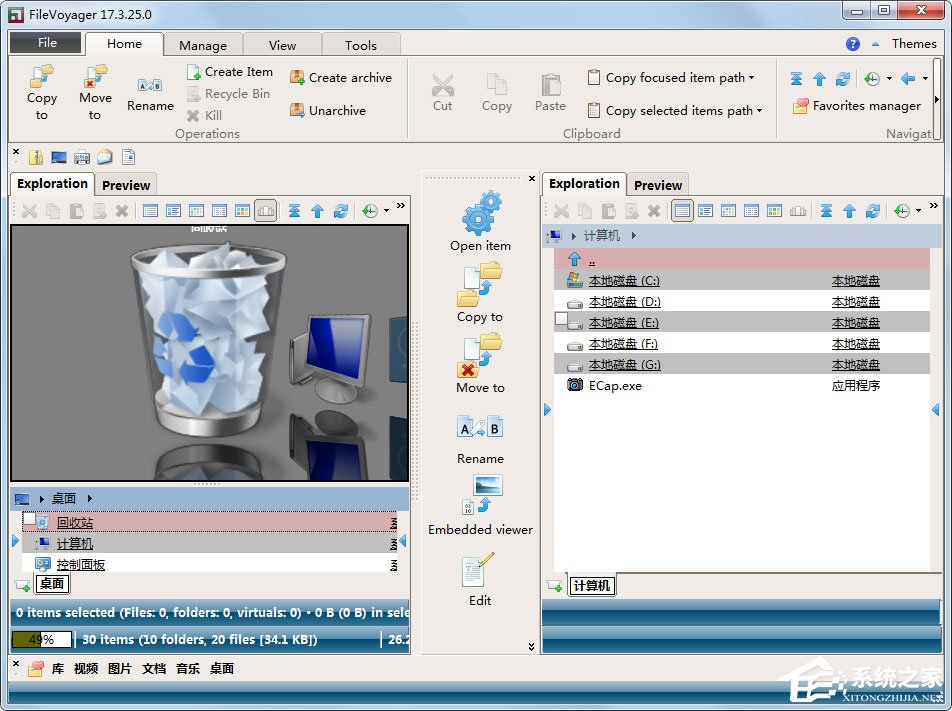
Task: Click the 49% disk usage bar
Action: point(41,639)
